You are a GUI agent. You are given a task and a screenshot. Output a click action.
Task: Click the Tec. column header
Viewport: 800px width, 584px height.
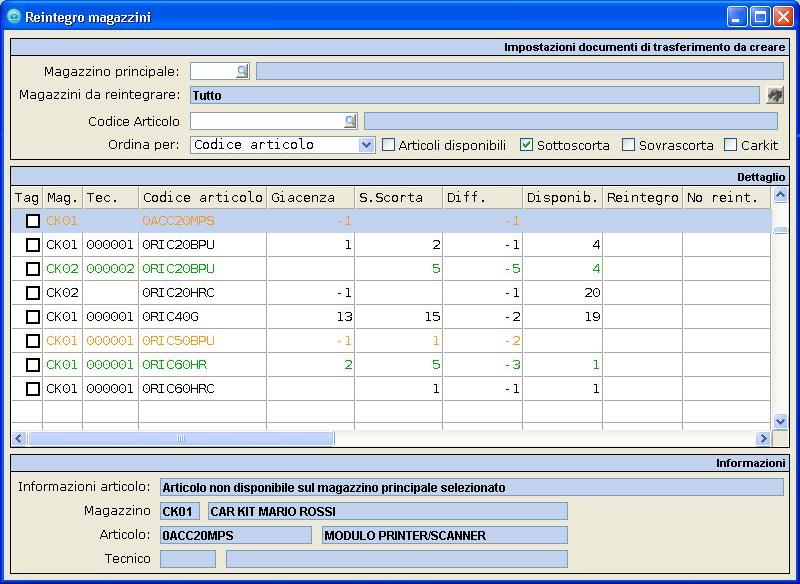click(x=111, y=197)
